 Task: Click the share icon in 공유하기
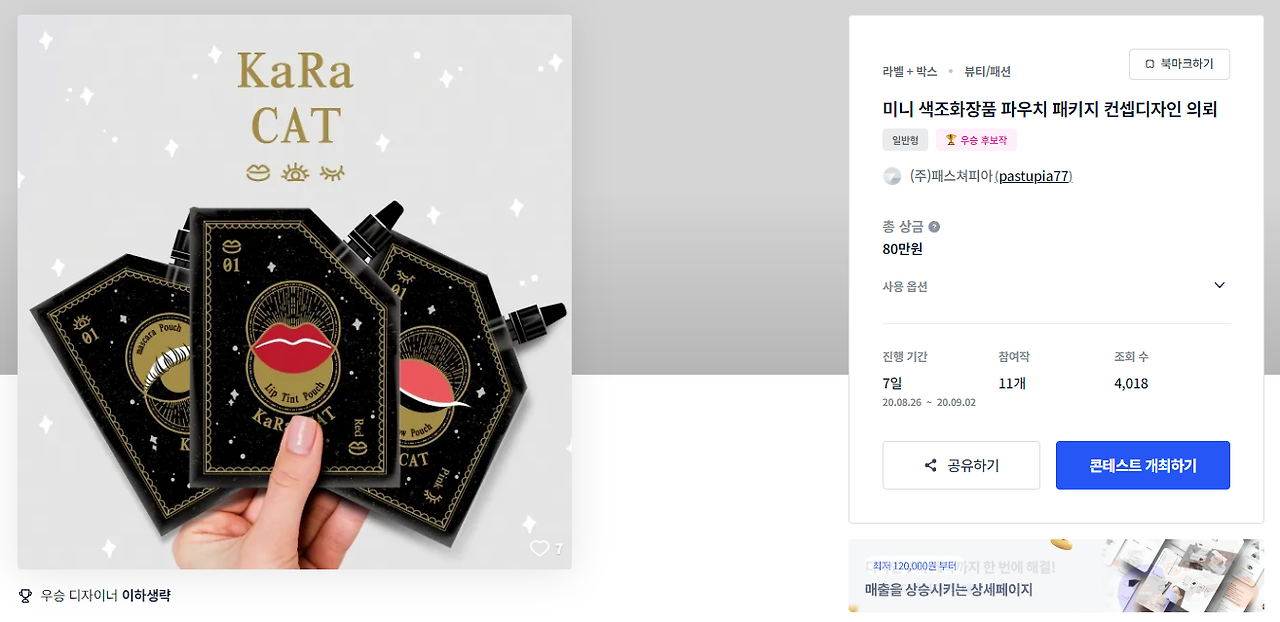pyautogui.click(x=931, y=466)
